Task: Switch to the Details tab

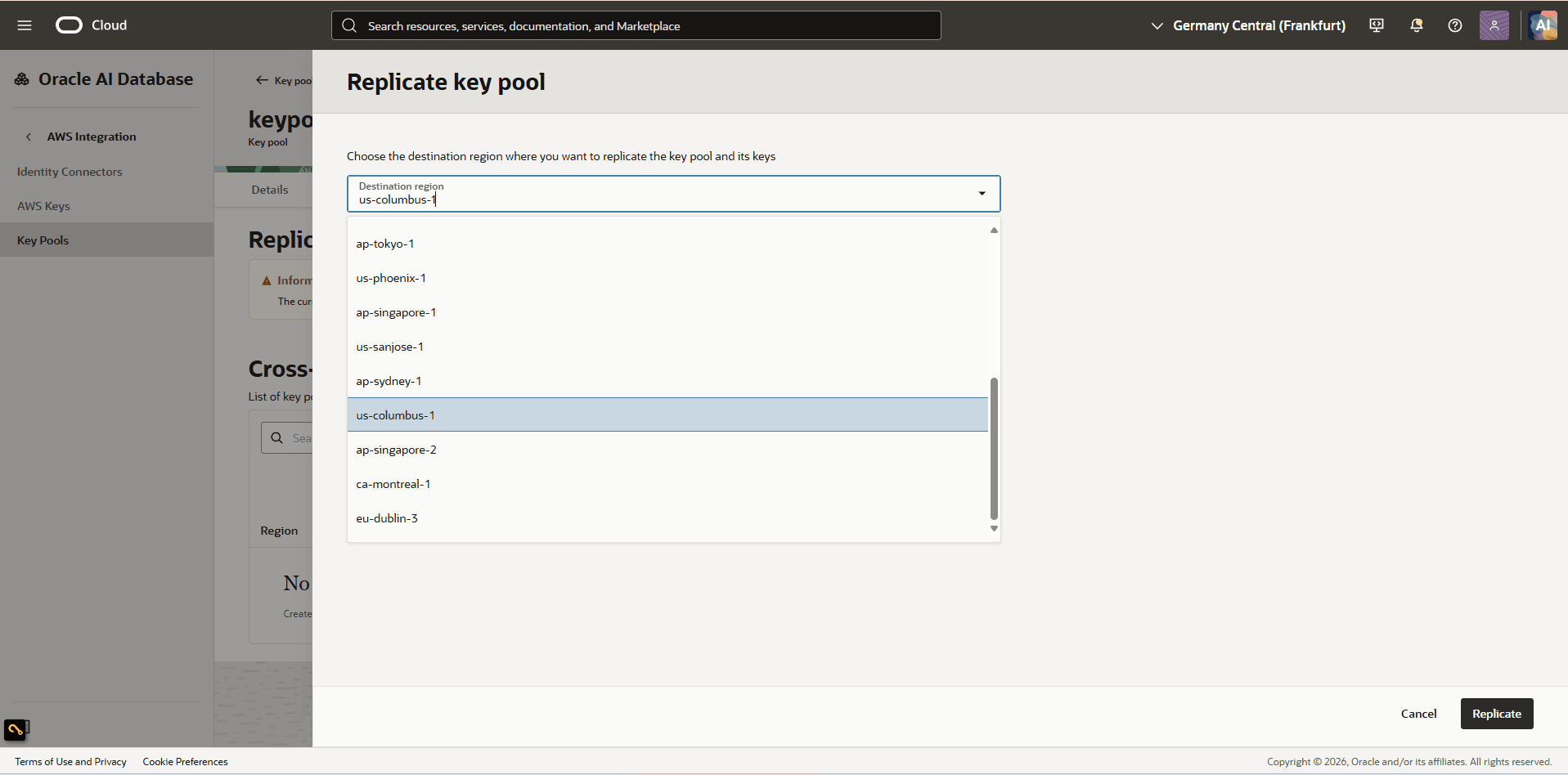Action: 270,190
